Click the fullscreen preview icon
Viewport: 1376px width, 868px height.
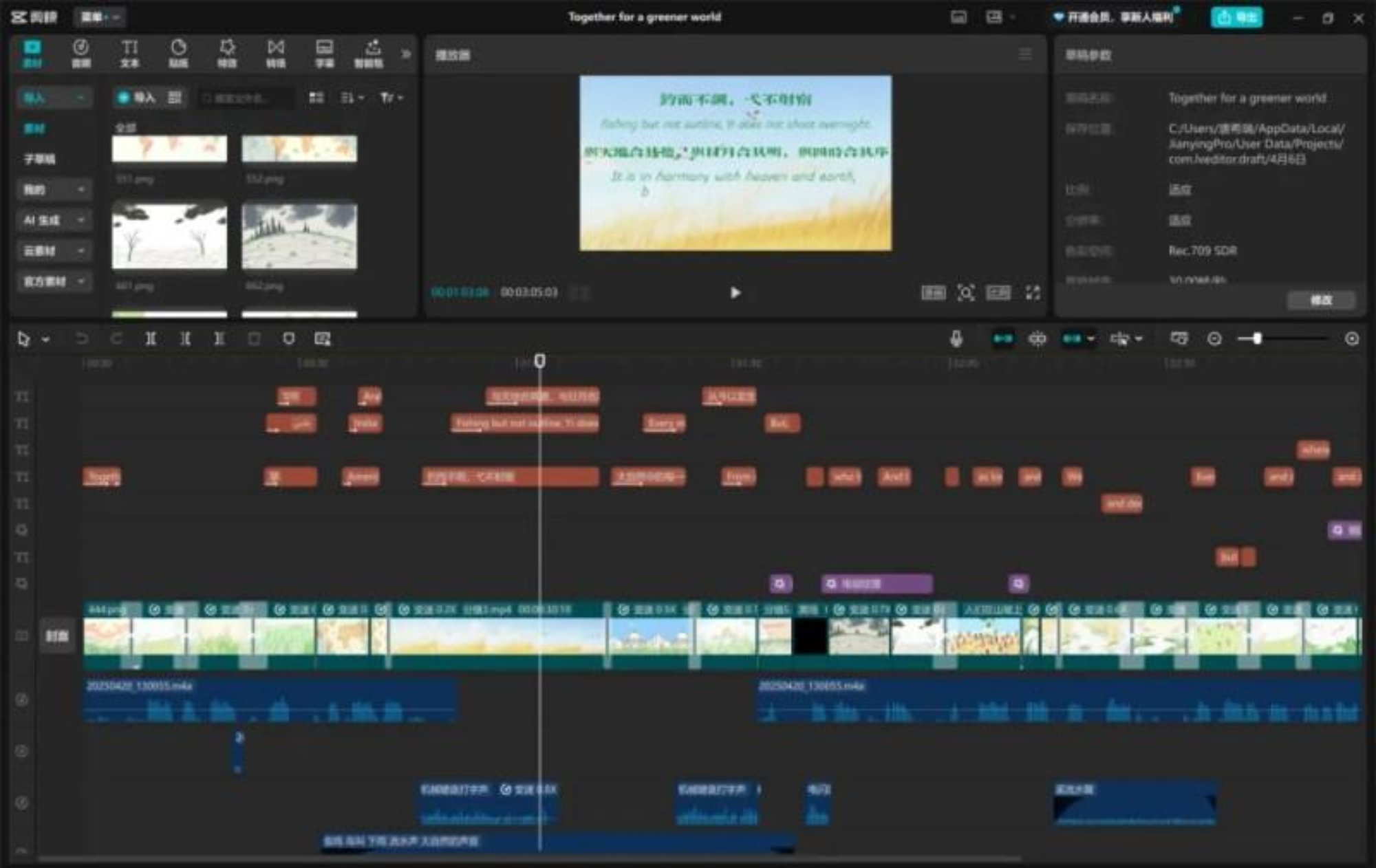[1033, 293]
